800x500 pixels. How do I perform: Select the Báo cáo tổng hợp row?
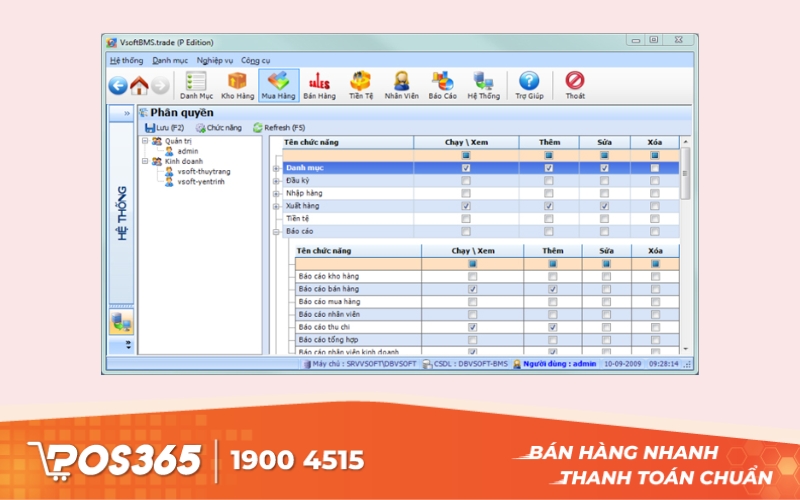point(487,340)
